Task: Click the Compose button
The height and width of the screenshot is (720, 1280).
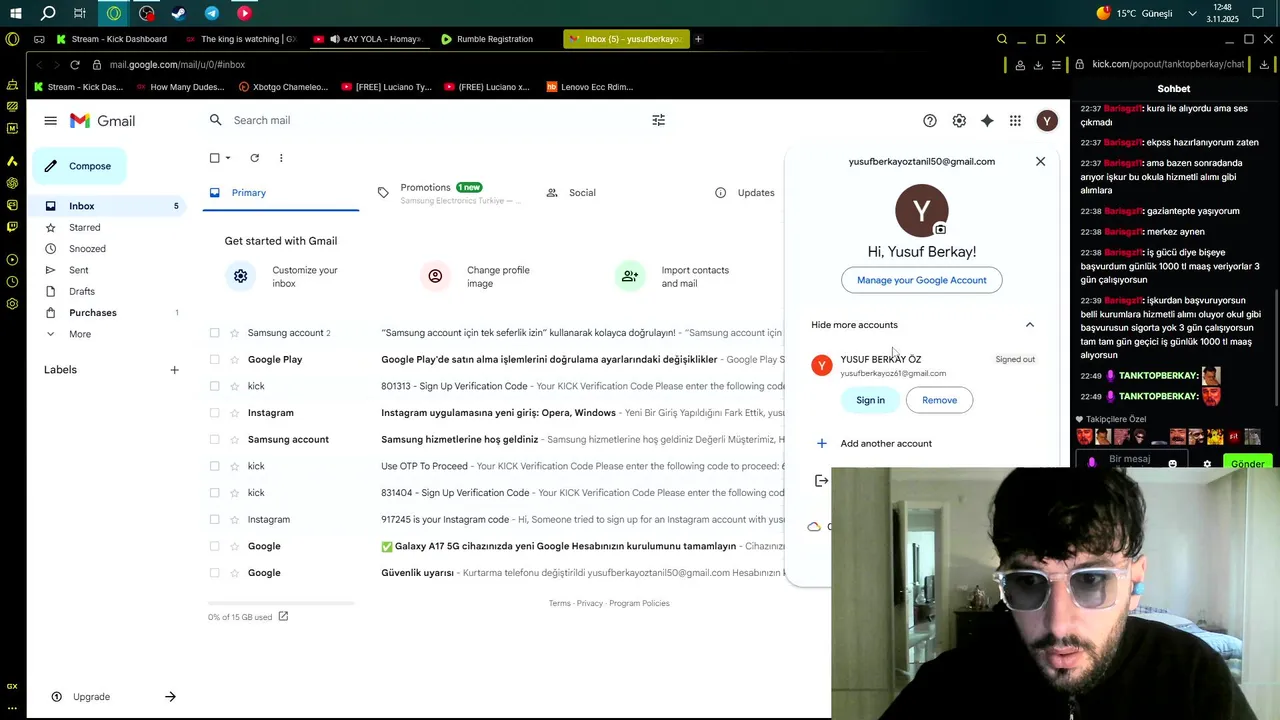Action: (x=79, y=166)
